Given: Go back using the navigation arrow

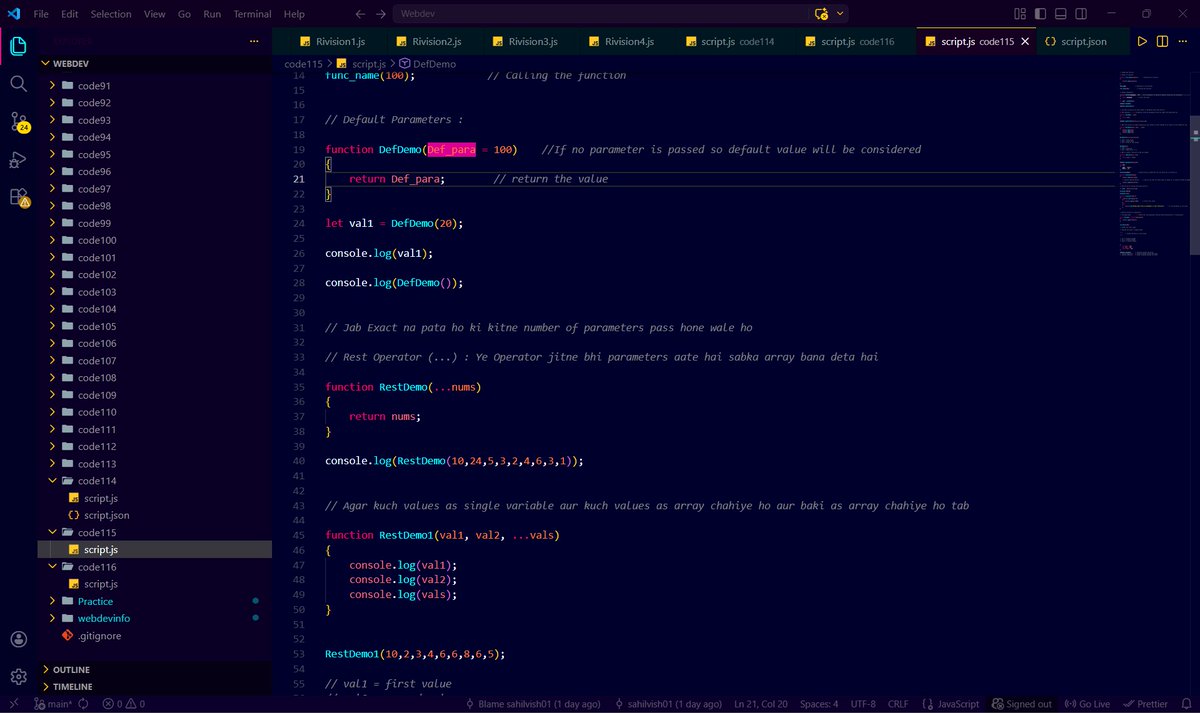Looking at the screenshot, I should [360, 14].
